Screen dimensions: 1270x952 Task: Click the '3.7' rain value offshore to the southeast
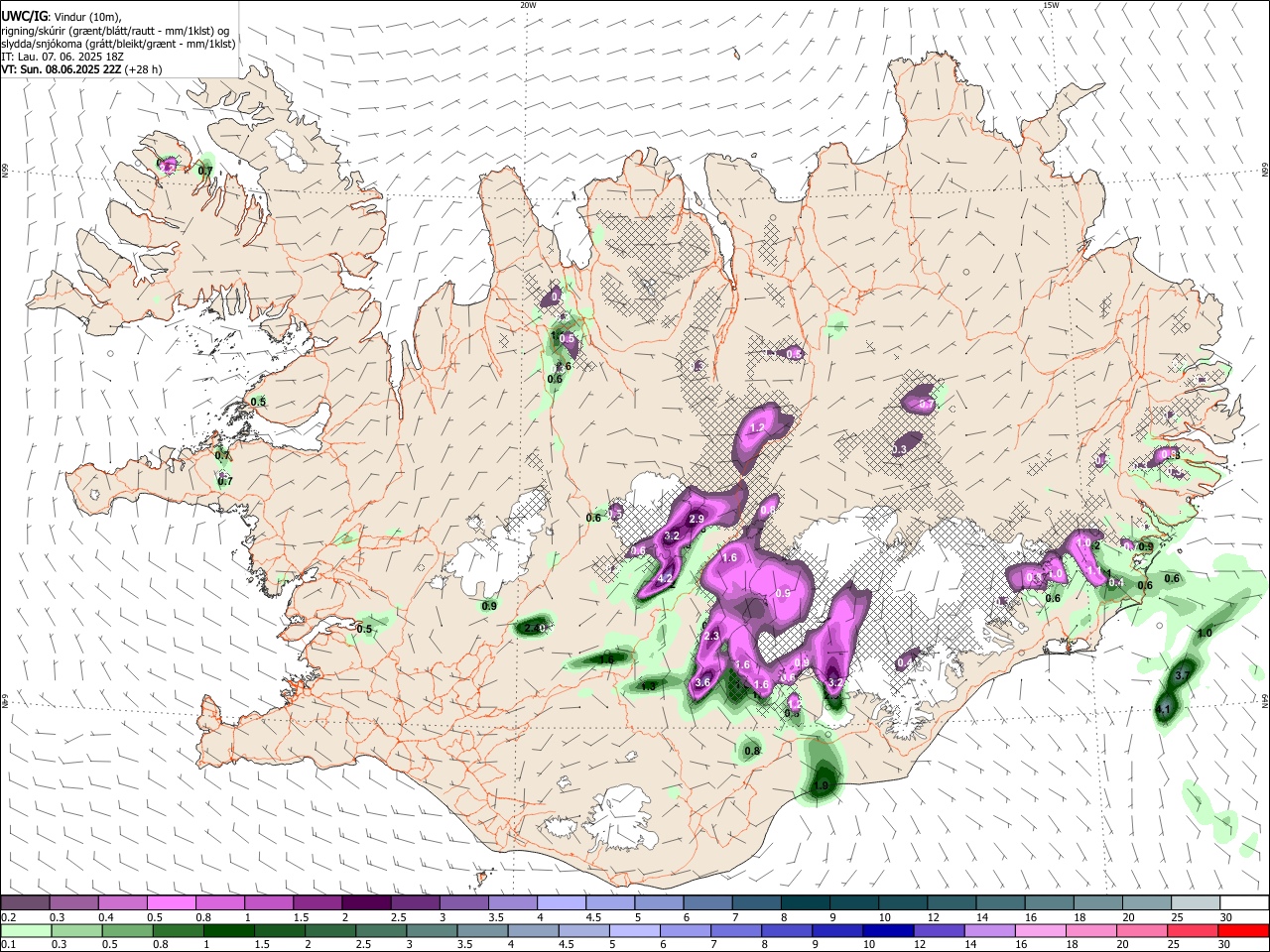tap(1182, 675)
